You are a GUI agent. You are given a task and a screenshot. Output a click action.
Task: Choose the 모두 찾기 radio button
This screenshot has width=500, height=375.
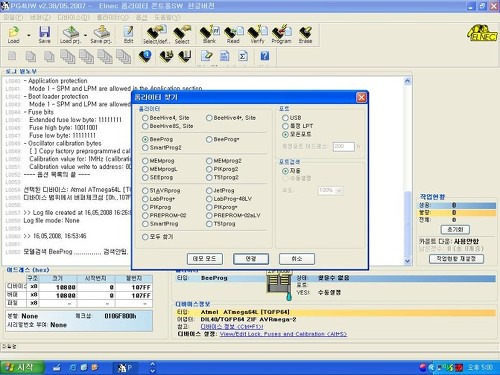(x=145, y=237)
